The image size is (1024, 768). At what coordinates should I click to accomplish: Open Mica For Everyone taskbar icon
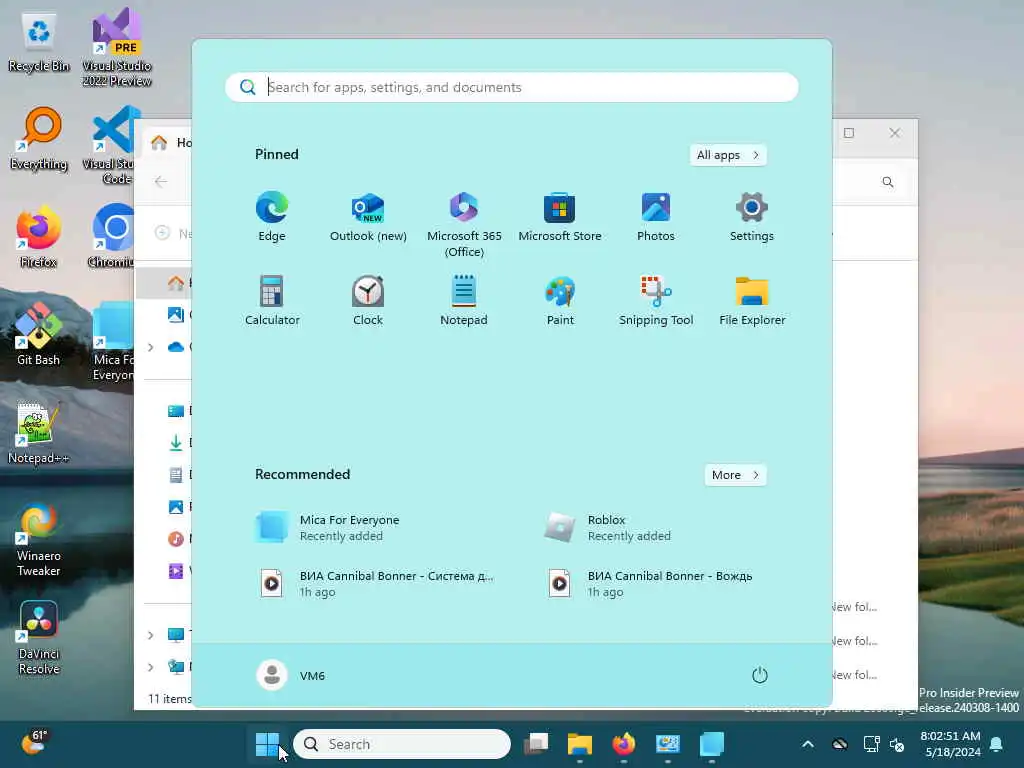[x=712, y=744]
